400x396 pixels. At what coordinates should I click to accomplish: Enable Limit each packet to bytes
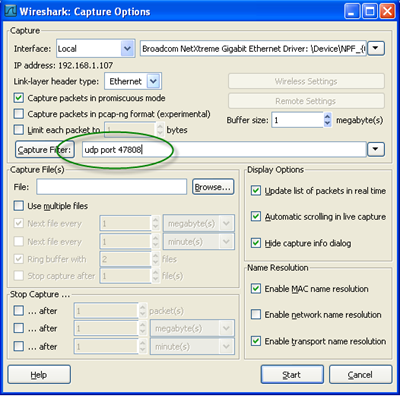tap(19, 130)
